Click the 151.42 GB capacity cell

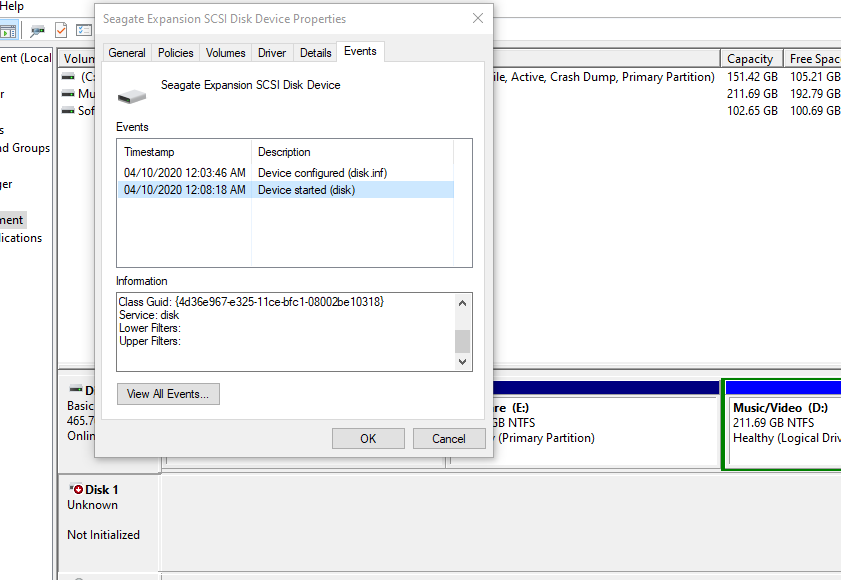pos(752,77)
